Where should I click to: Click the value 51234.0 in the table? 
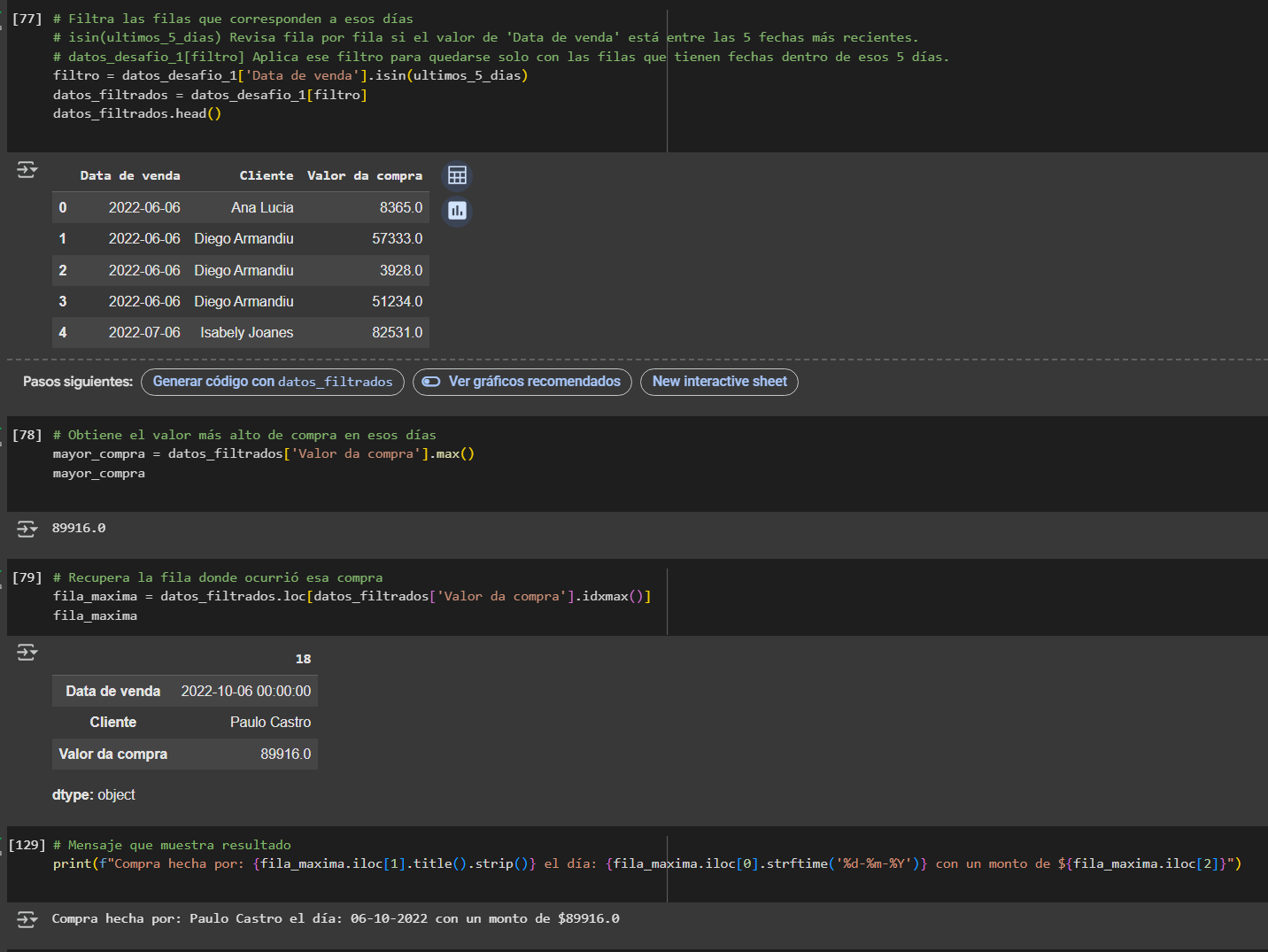(x=398, y=301)
